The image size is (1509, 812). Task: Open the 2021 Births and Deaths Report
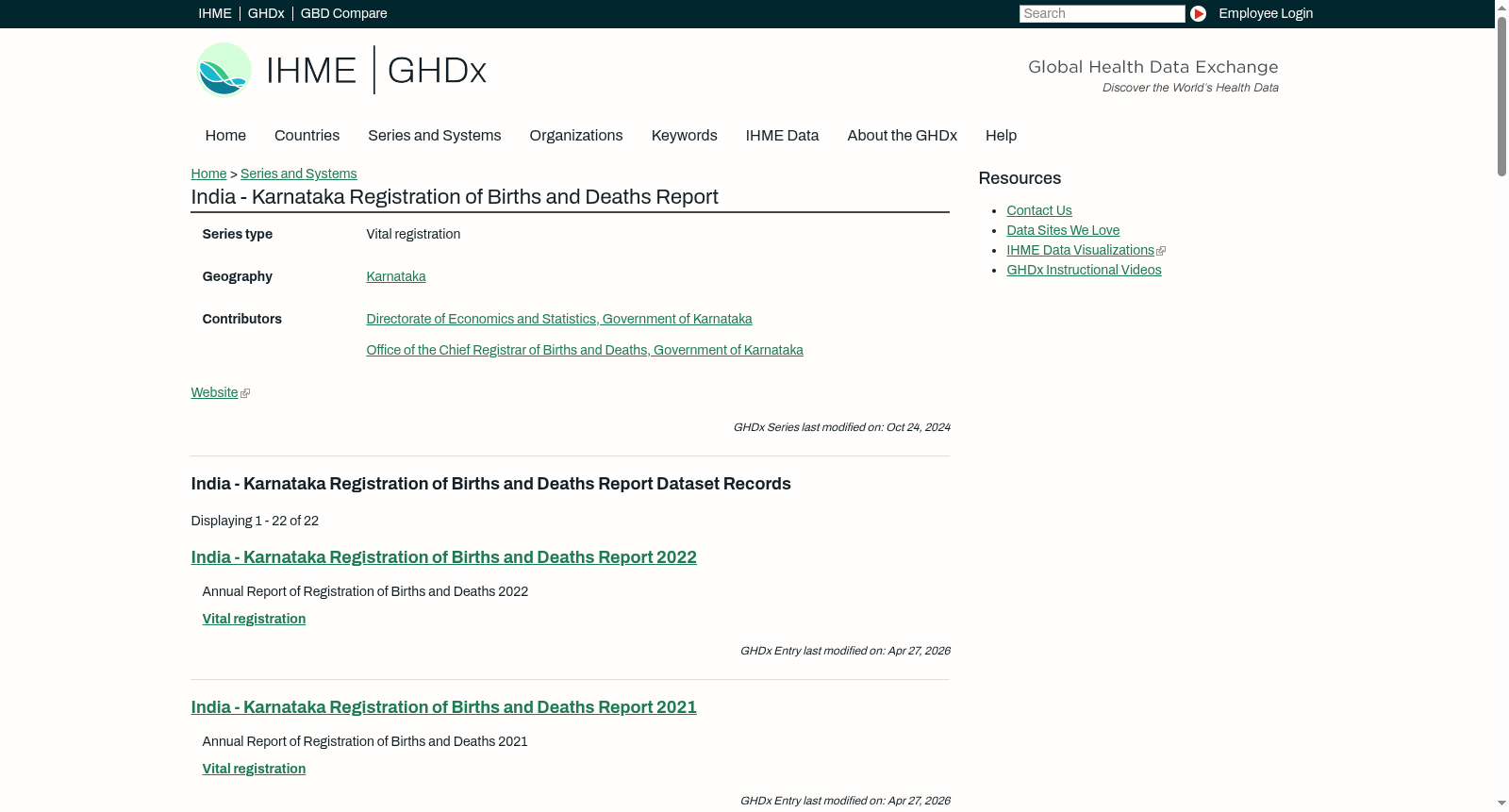pos(443,707)
